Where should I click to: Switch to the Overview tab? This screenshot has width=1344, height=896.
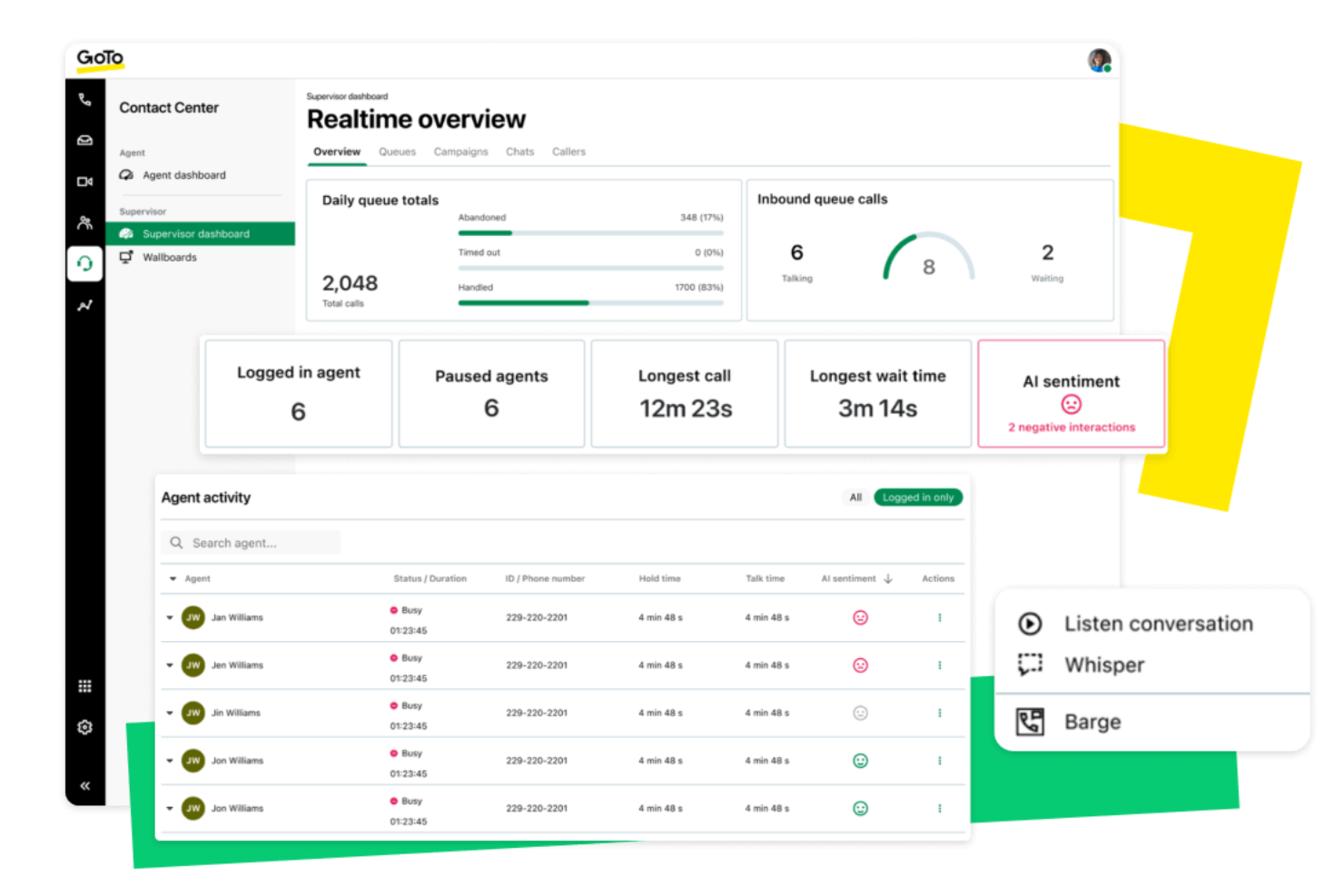[337, 152]
